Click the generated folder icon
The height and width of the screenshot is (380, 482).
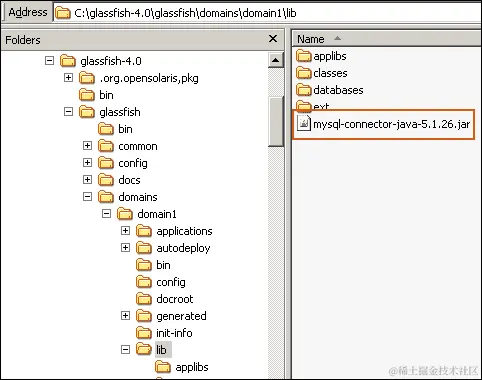pos(144,316)
